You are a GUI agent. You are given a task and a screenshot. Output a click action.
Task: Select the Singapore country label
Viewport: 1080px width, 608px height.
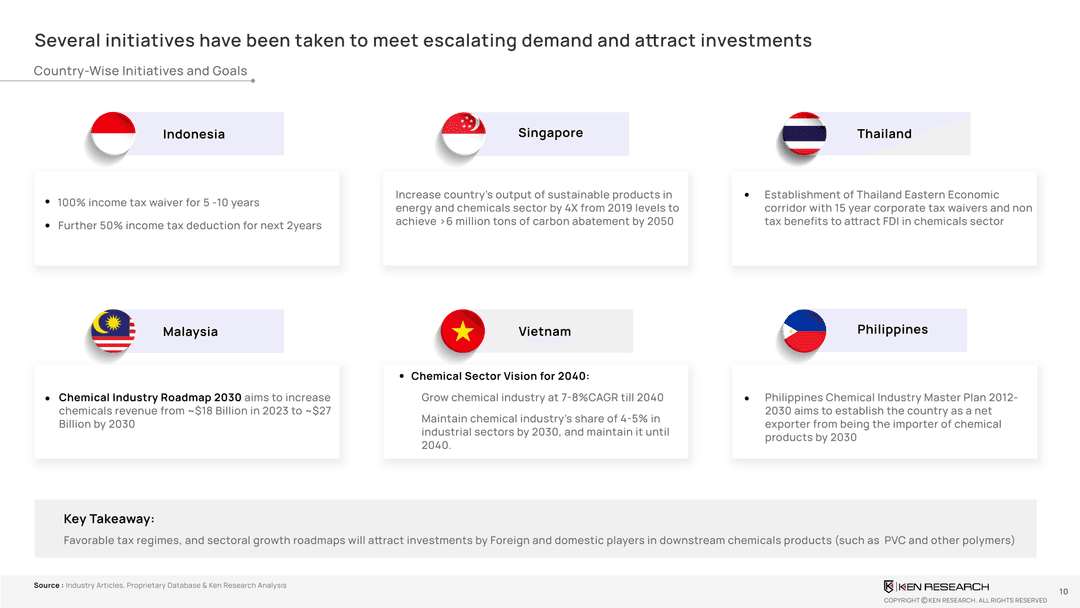(x=550, y=133)
